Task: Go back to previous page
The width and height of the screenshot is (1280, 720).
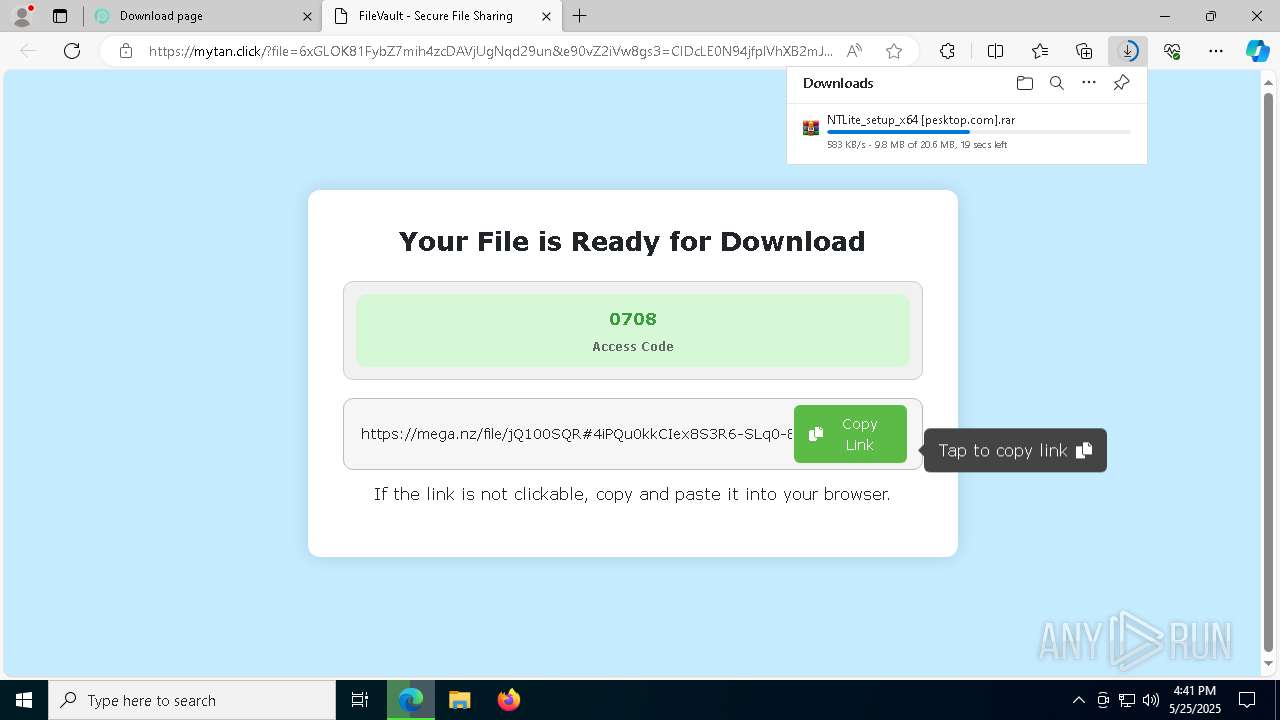Action: click(x=28, y=51)
